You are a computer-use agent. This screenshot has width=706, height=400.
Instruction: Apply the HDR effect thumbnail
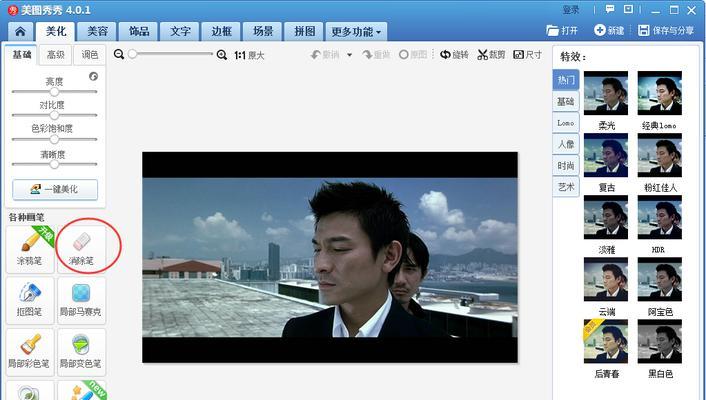click(660, 217)
